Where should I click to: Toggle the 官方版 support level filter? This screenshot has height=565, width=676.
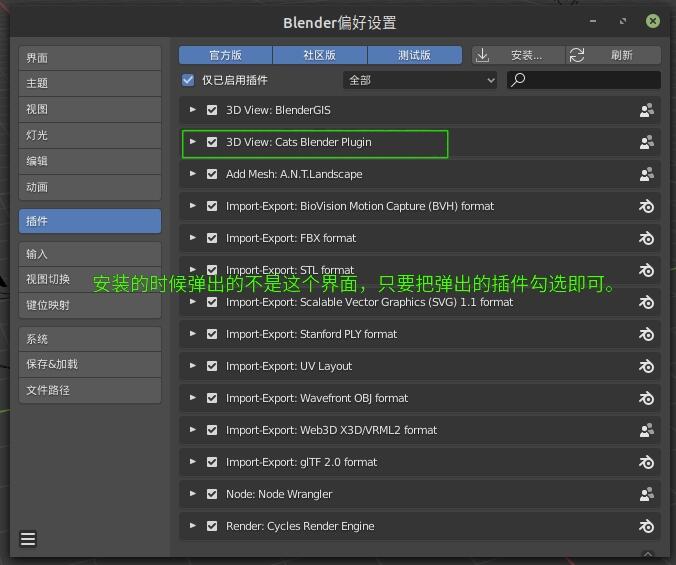[x=225, y=55]
